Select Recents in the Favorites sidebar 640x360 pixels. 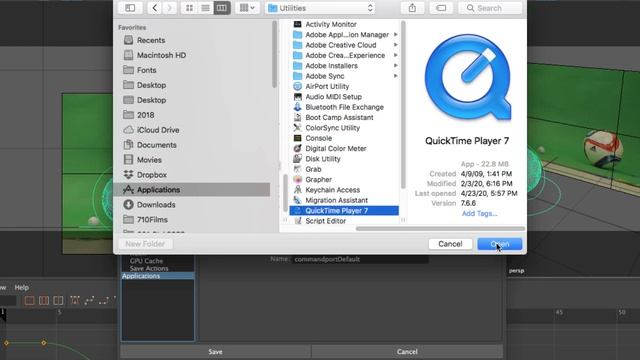(x=151, y=40)
